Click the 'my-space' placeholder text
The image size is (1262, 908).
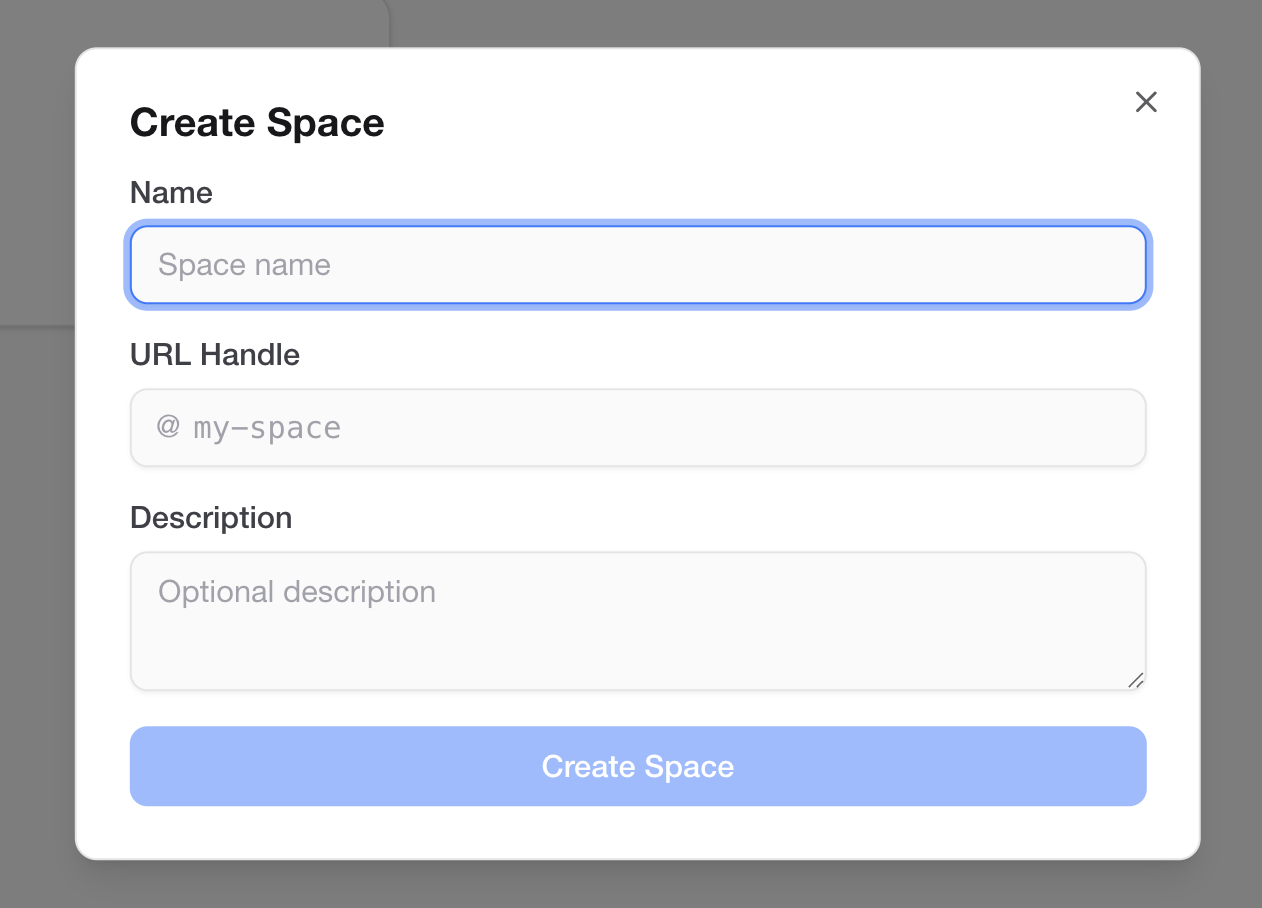(267, 428)
